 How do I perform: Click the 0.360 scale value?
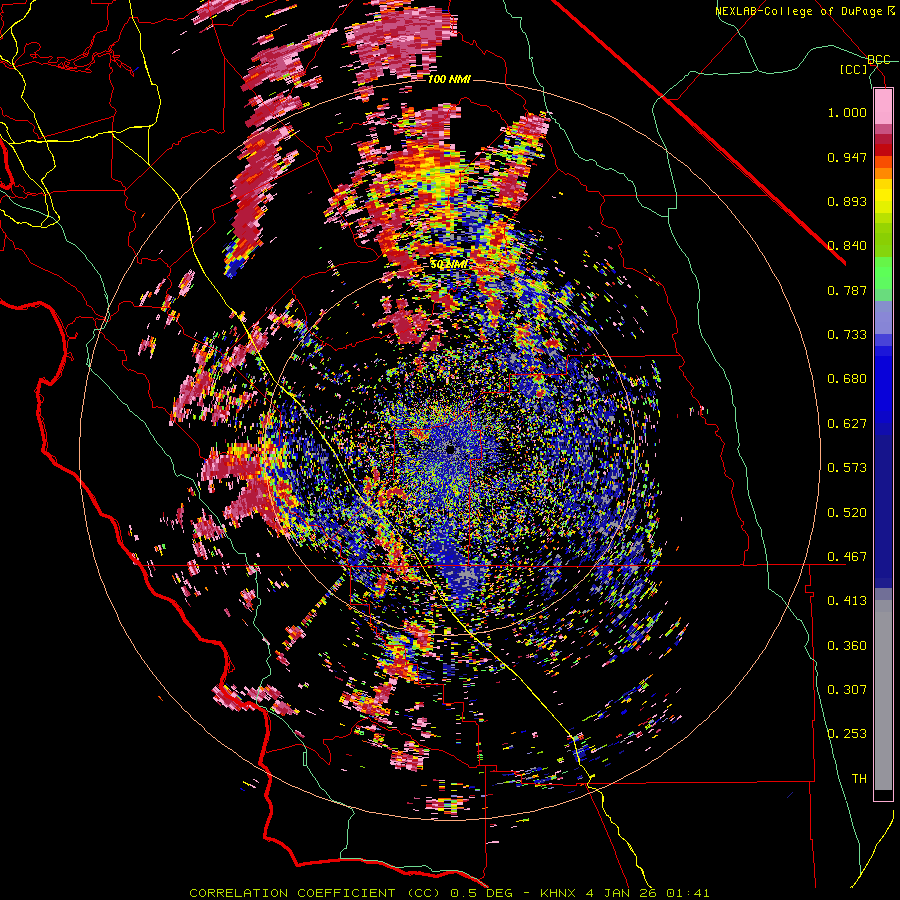pos(847,646)
